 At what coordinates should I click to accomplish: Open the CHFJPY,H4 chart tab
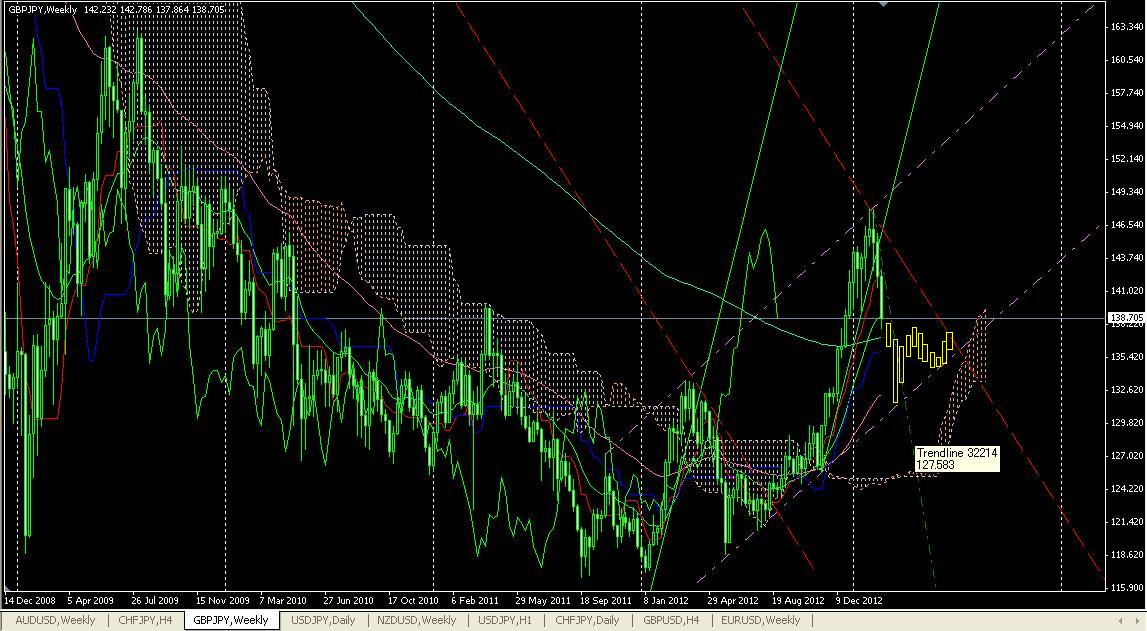pos(145,620)
